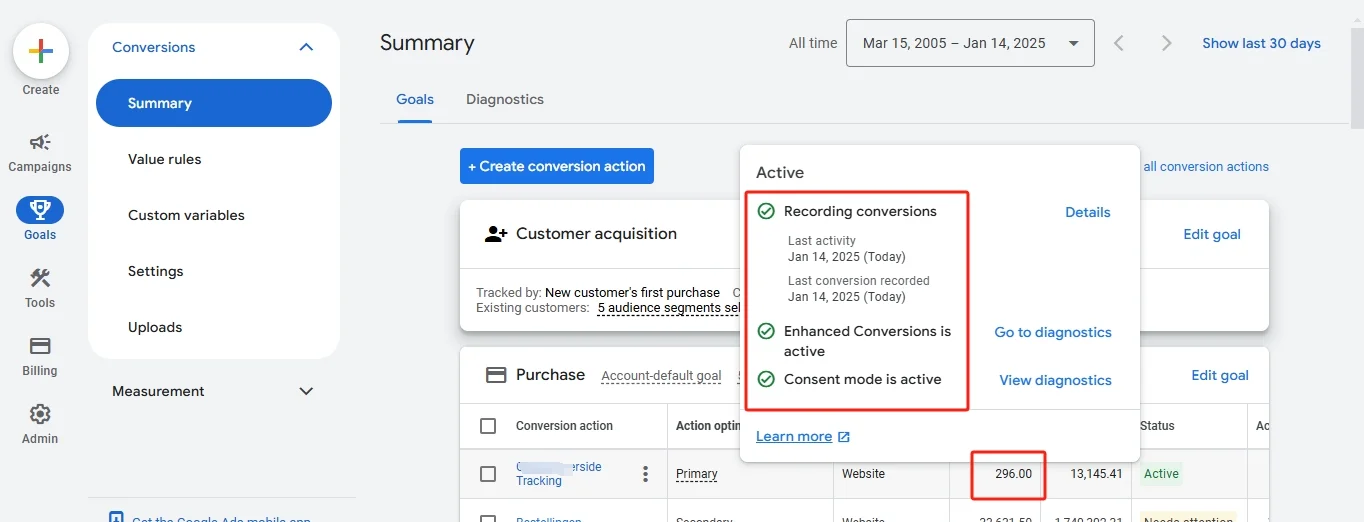Click Consent mode green check icon
The image size is (1364, 522).
tap(766, 379)
